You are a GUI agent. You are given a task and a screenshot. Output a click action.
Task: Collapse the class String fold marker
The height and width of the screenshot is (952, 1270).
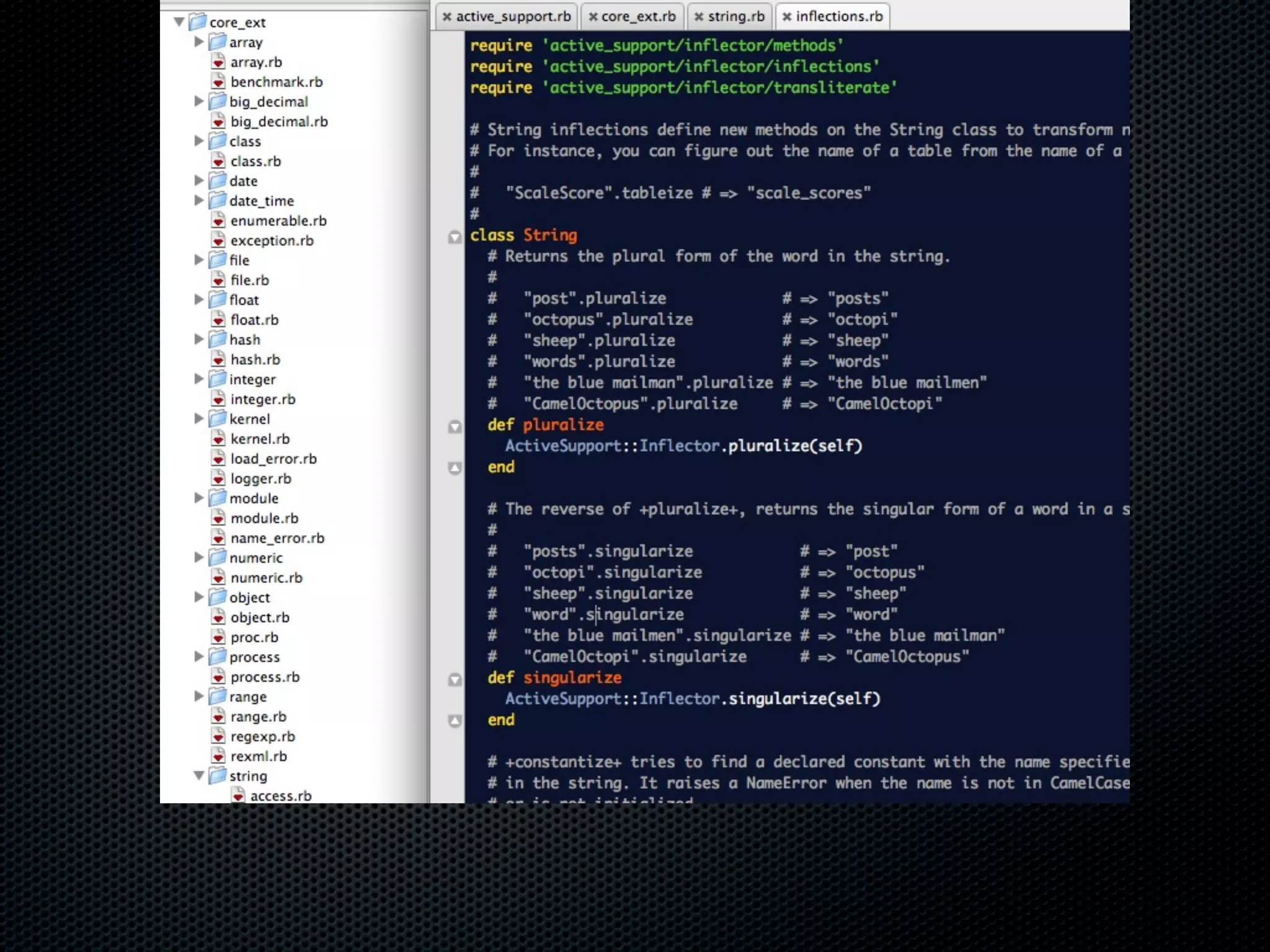pos(455,237)
